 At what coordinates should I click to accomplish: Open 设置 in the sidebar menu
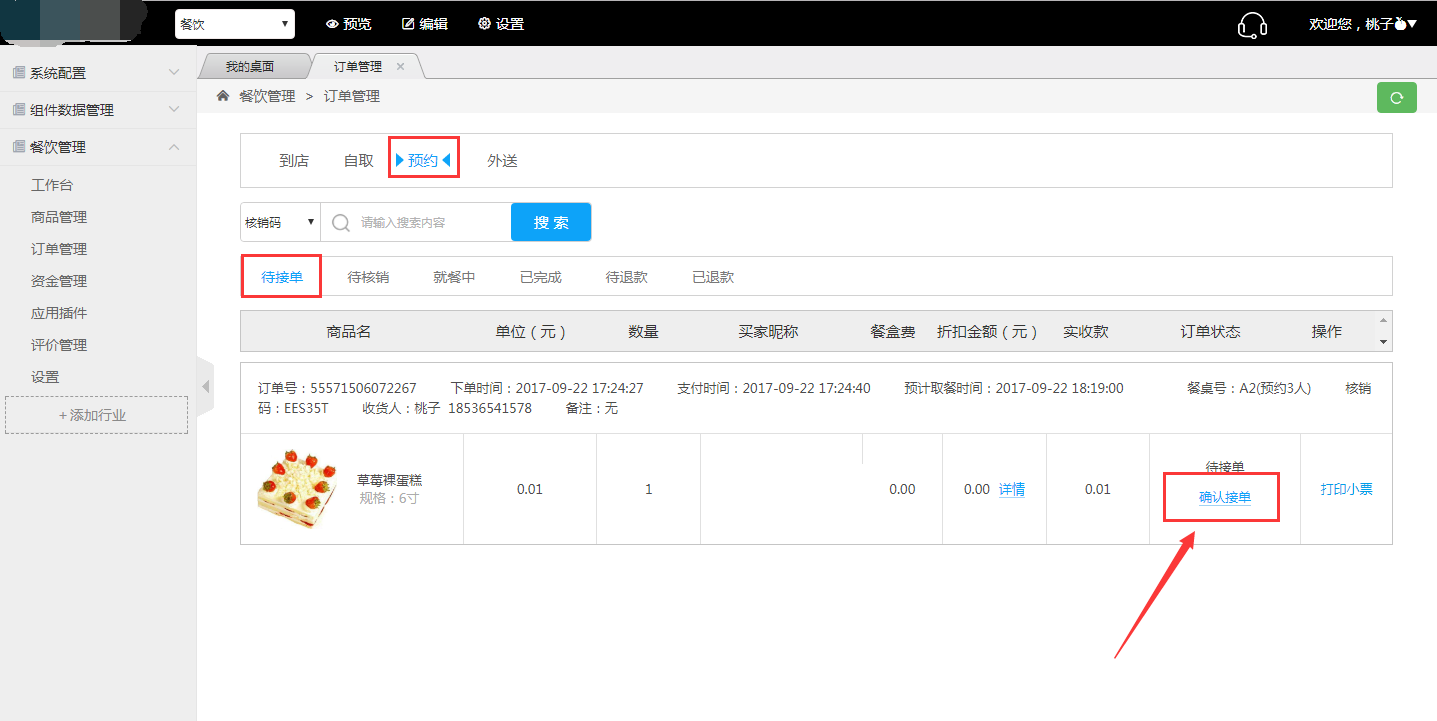45,377
